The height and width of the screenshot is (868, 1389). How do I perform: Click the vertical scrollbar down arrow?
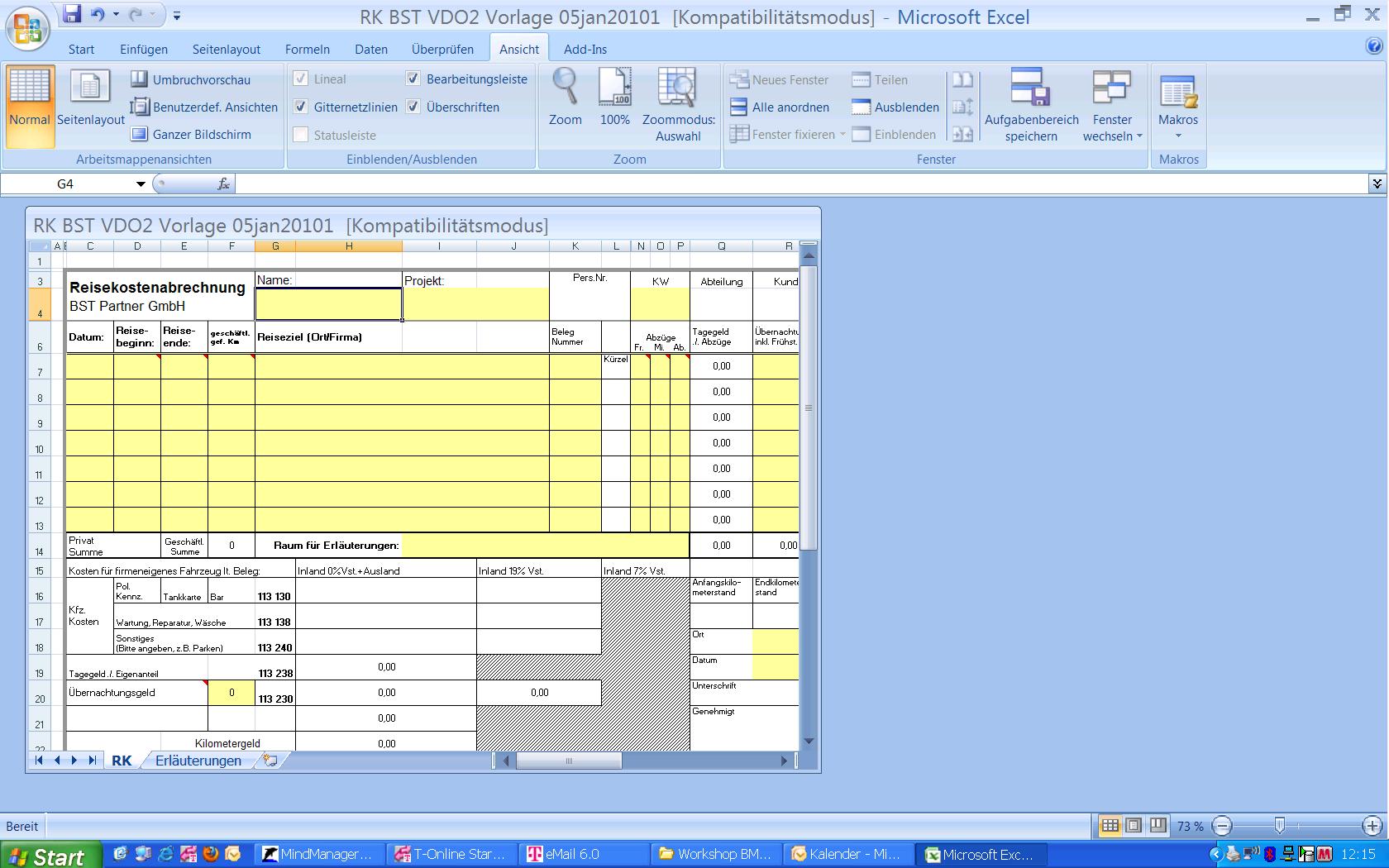point(809,742)
